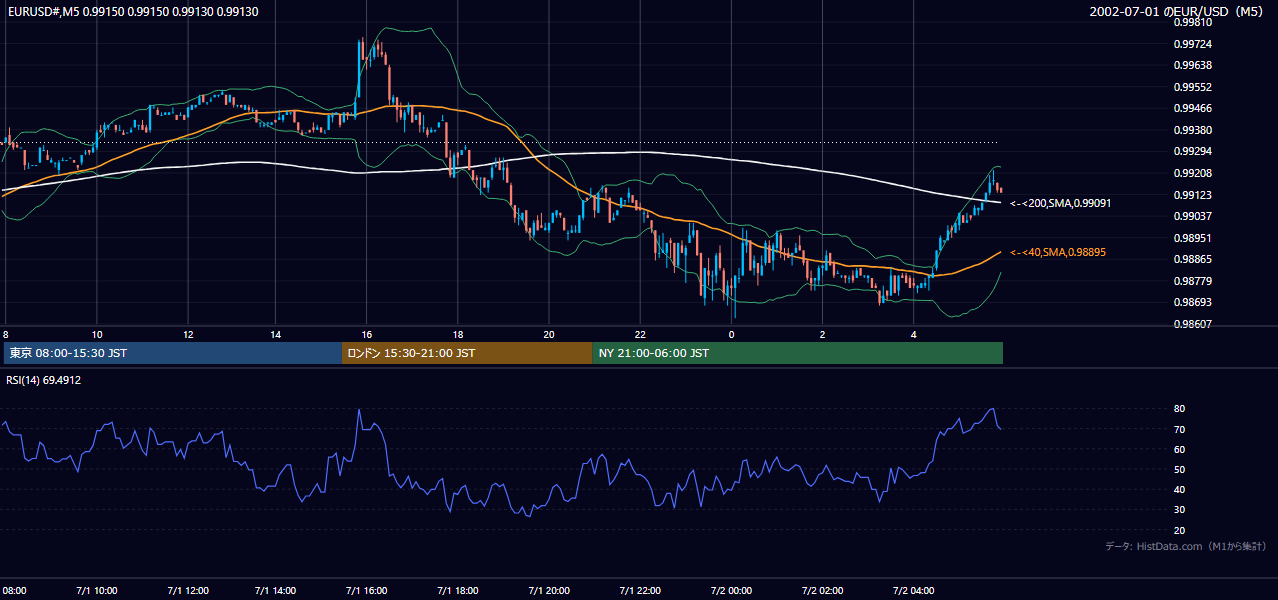Click price axis value 0.99208
Screen dimensions: 1278x600
coord(1192,173)
